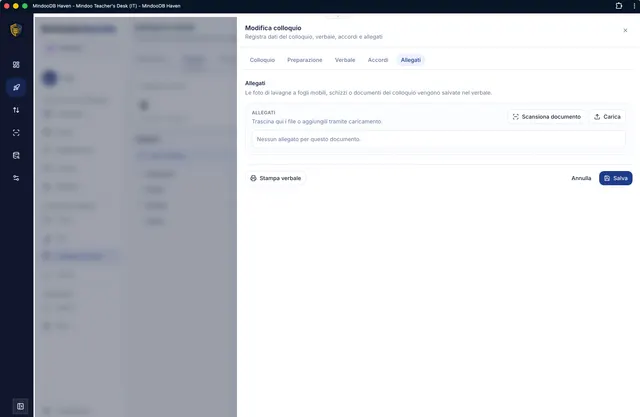The width and height of the screenshot is (640, 417).
Task: Open the Verbale tab
Action: 345,60
